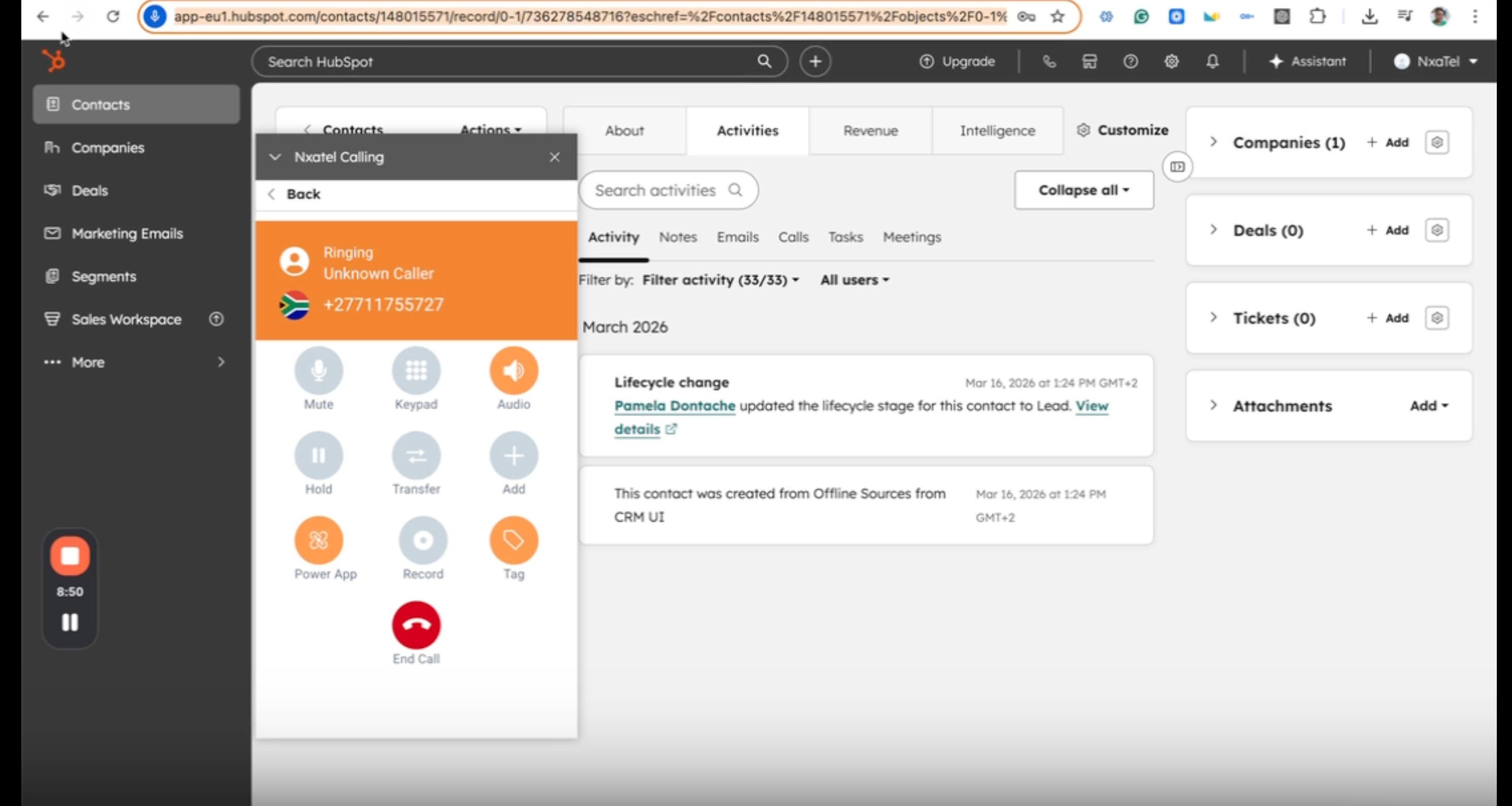The image size is (1512, 806).
Task: Expand the Tickets (0) section
Action: [x=1213, y=318]
